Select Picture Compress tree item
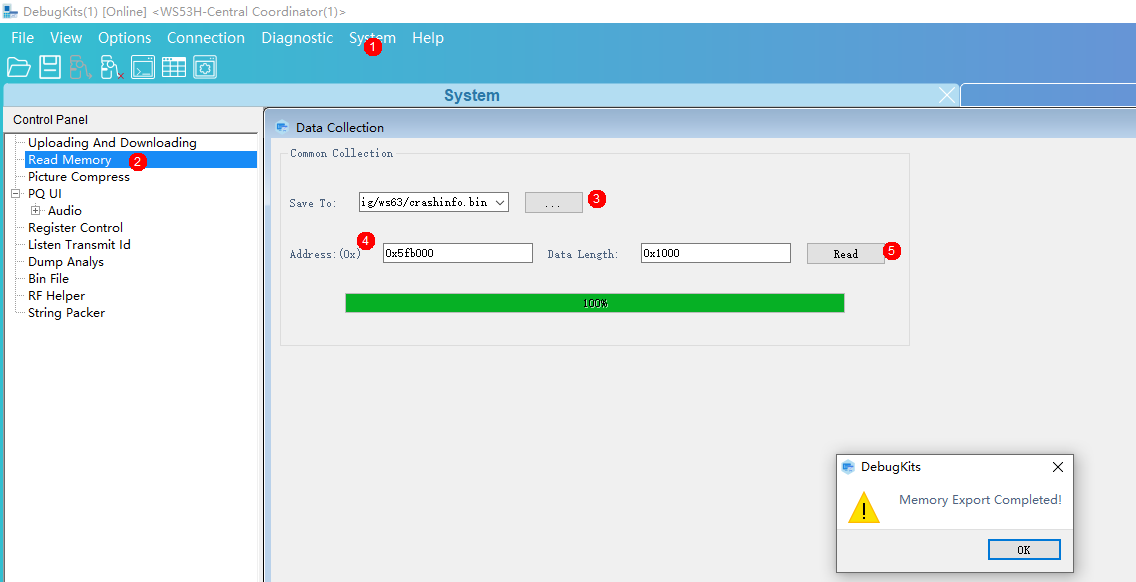1136x582 pixels. [79, 177]
